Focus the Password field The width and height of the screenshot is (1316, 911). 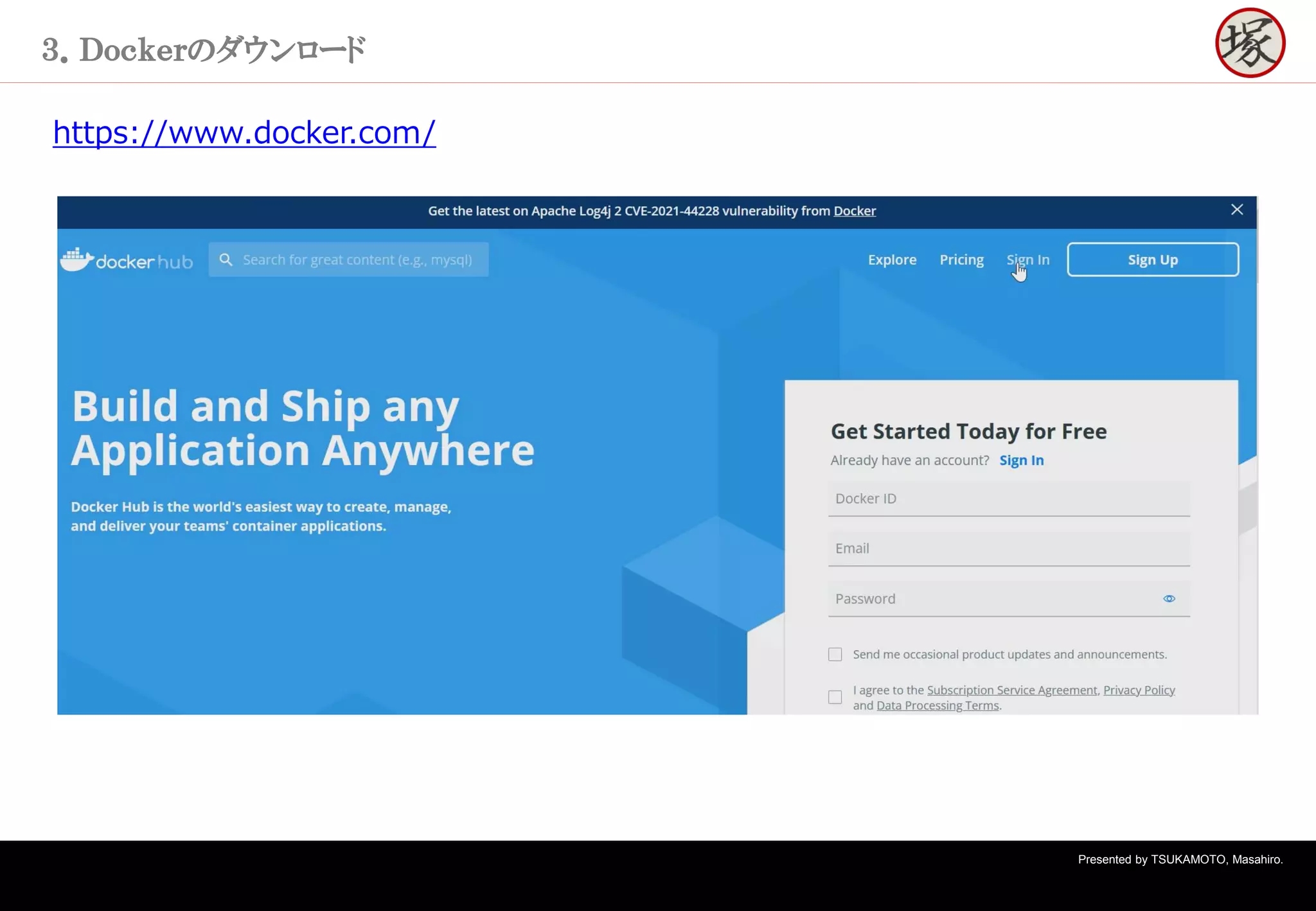coord(1009,599)
